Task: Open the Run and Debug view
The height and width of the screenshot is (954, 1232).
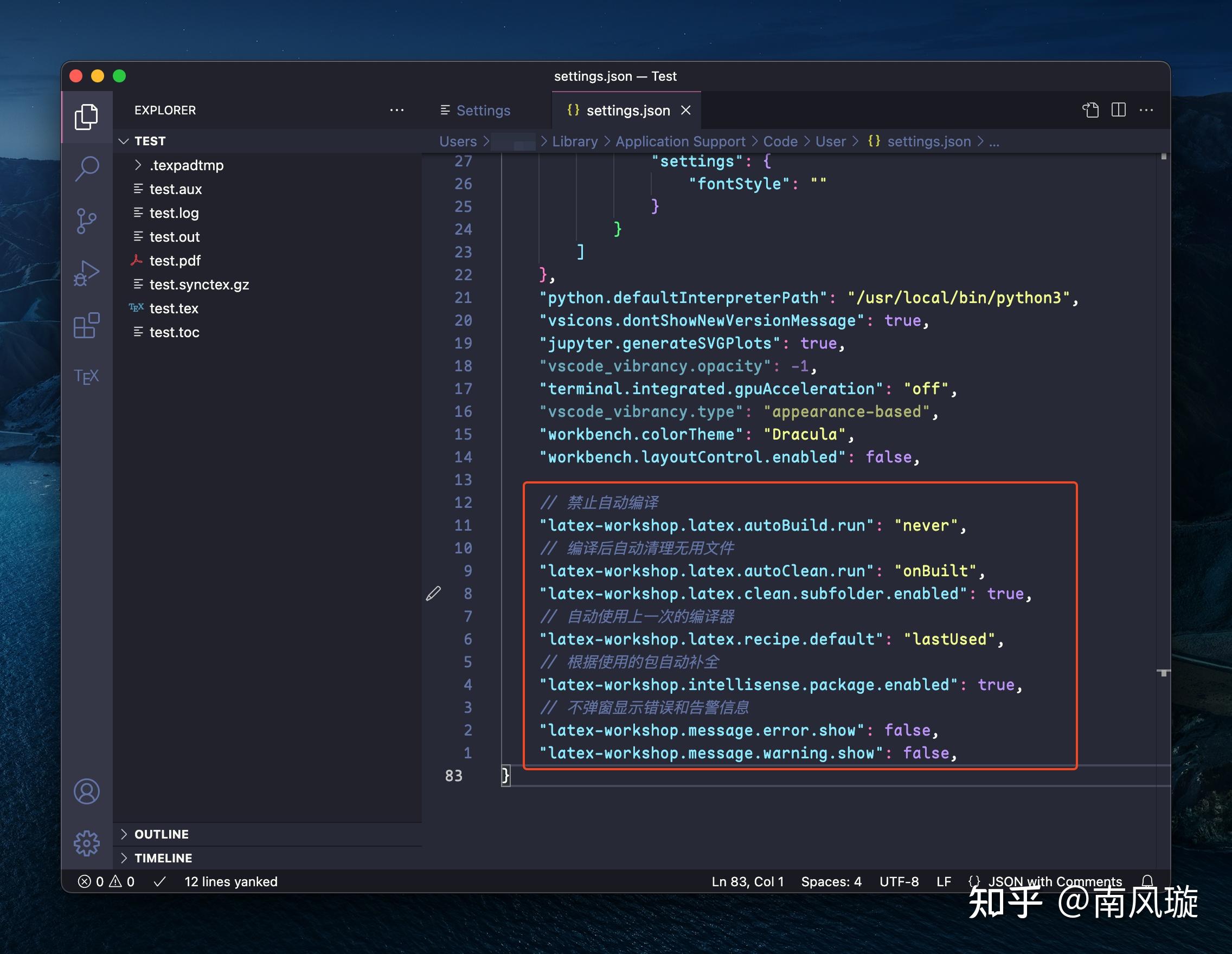Action: point(86,273)
